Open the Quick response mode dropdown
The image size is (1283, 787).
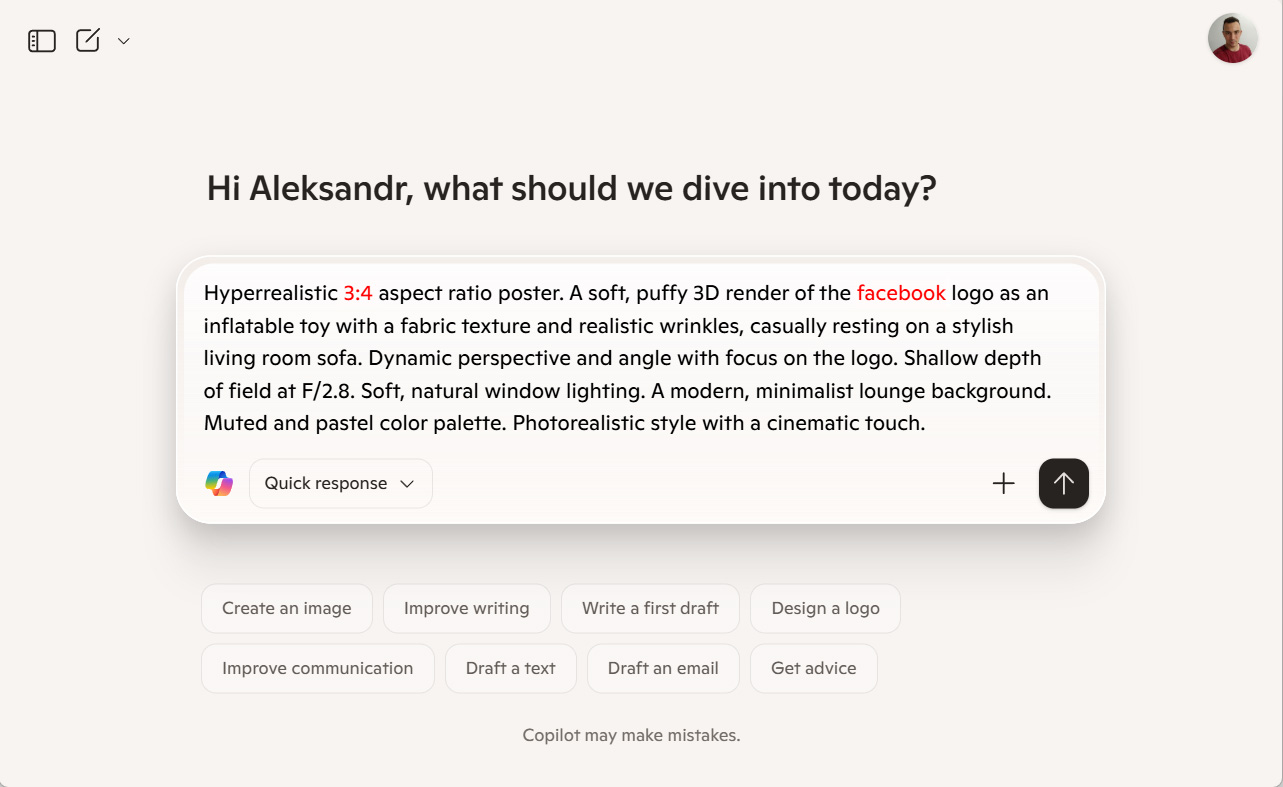click(x=340, y=483)
